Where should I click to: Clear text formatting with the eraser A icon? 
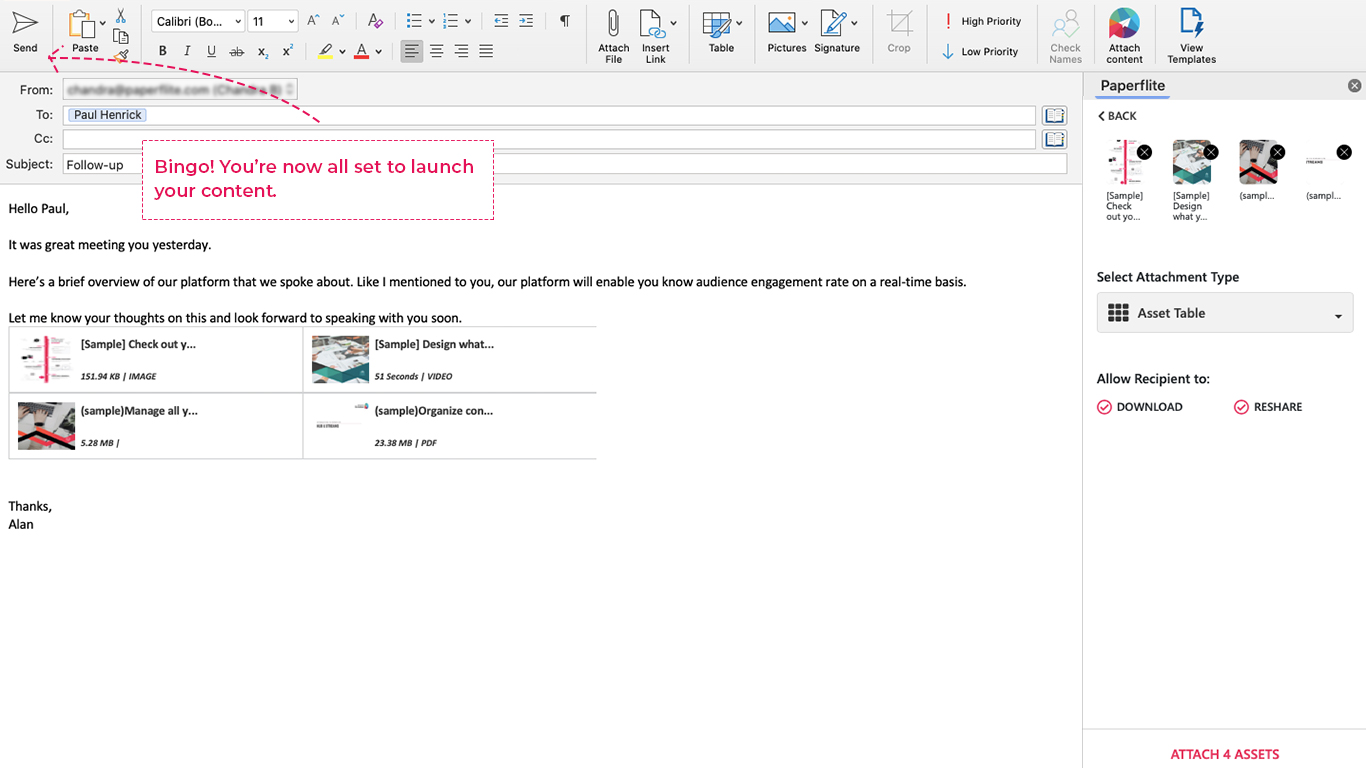point(375,21)
